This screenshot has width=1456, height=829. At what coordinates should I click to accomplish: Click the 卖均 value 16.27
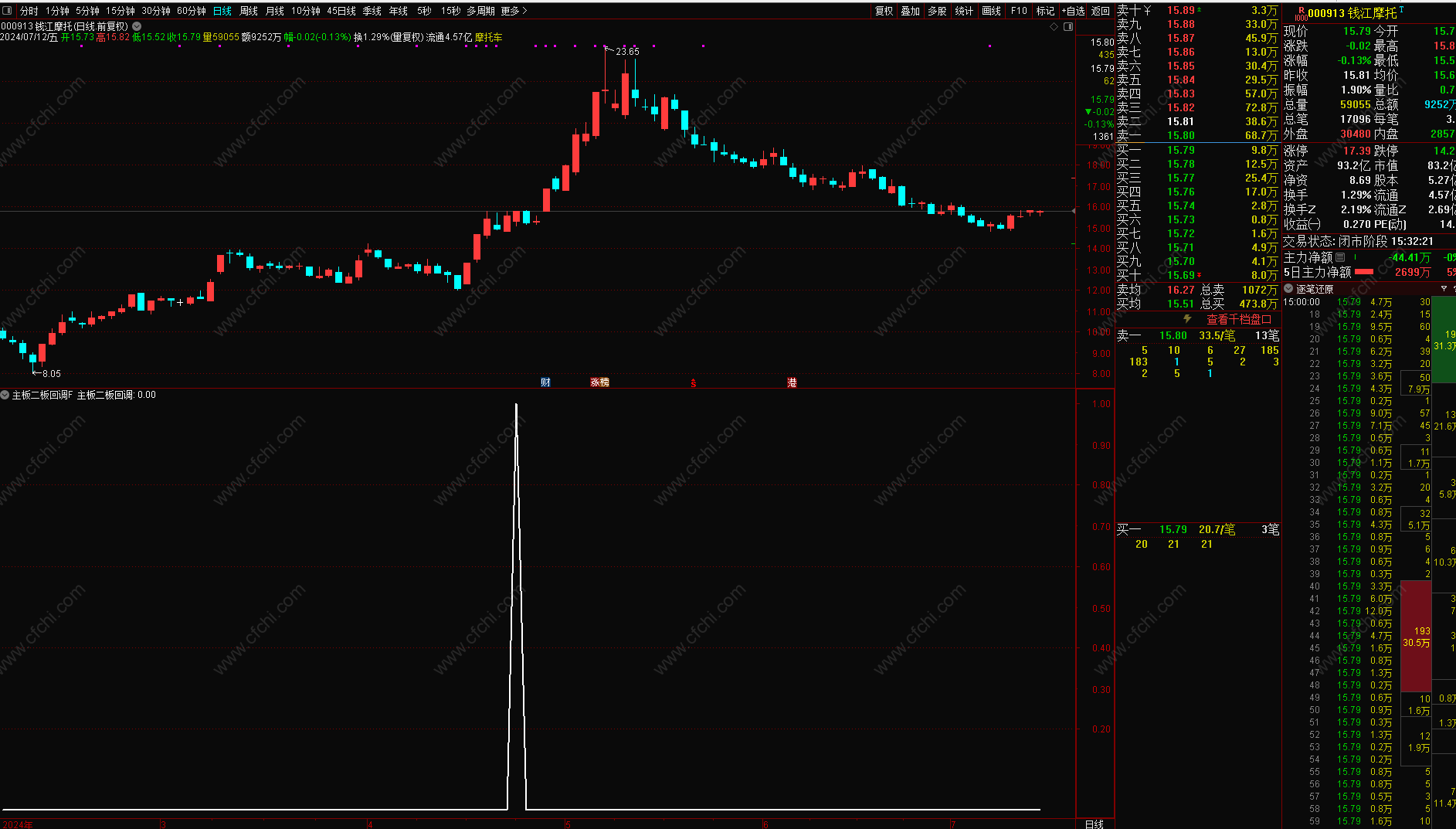point(1181,290)
